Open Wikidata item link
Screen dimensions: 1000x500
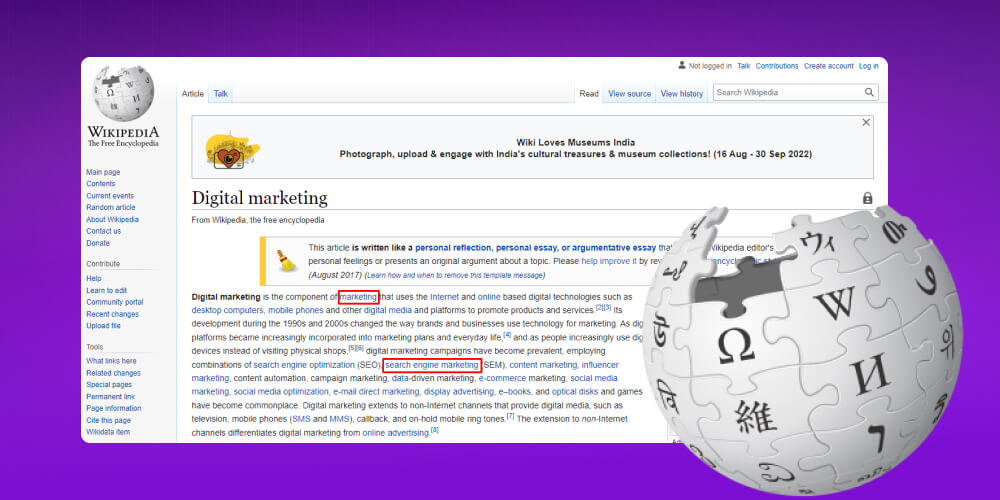click(108, 432)
